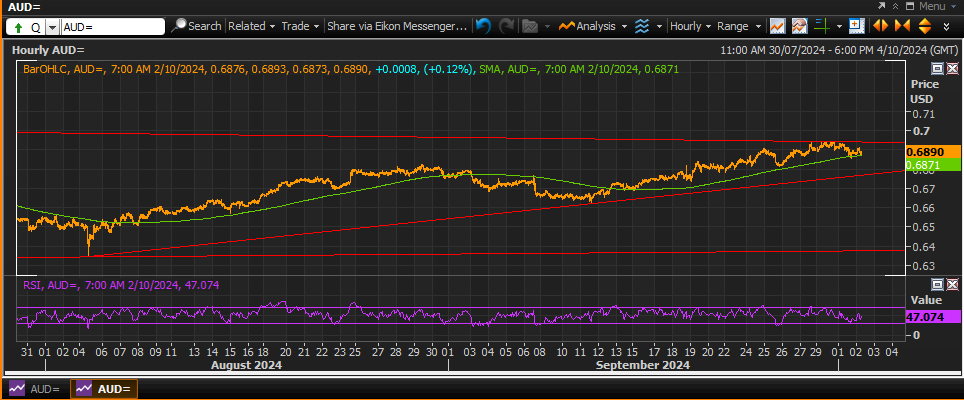Image resolution: width=964 pixels, height=400 pixels.
Task: Maximize the price panel
Action: click(x=938, y=69)
